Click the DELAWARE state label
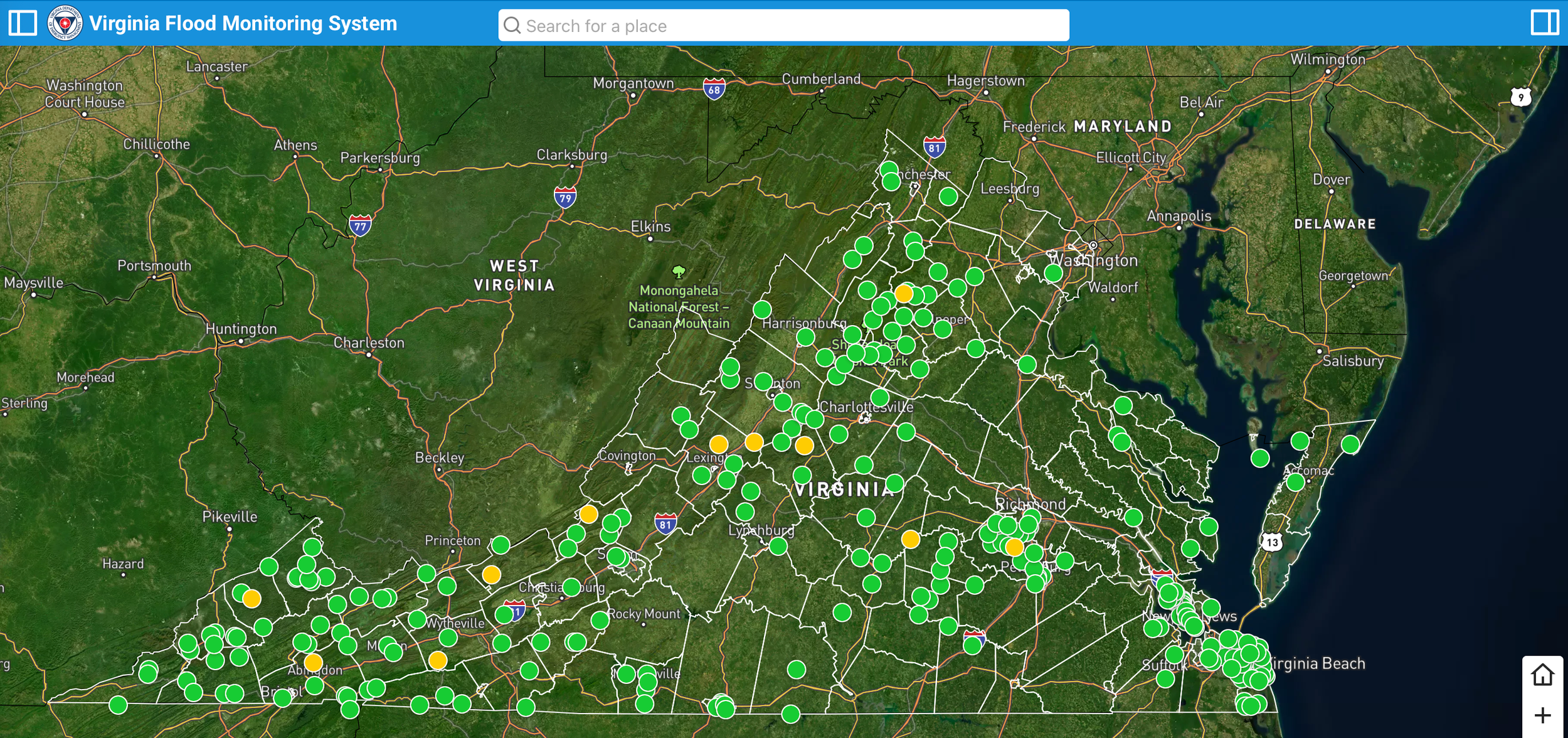Viewport: 1568px width, 738px height. click(x=1335, y=224)
